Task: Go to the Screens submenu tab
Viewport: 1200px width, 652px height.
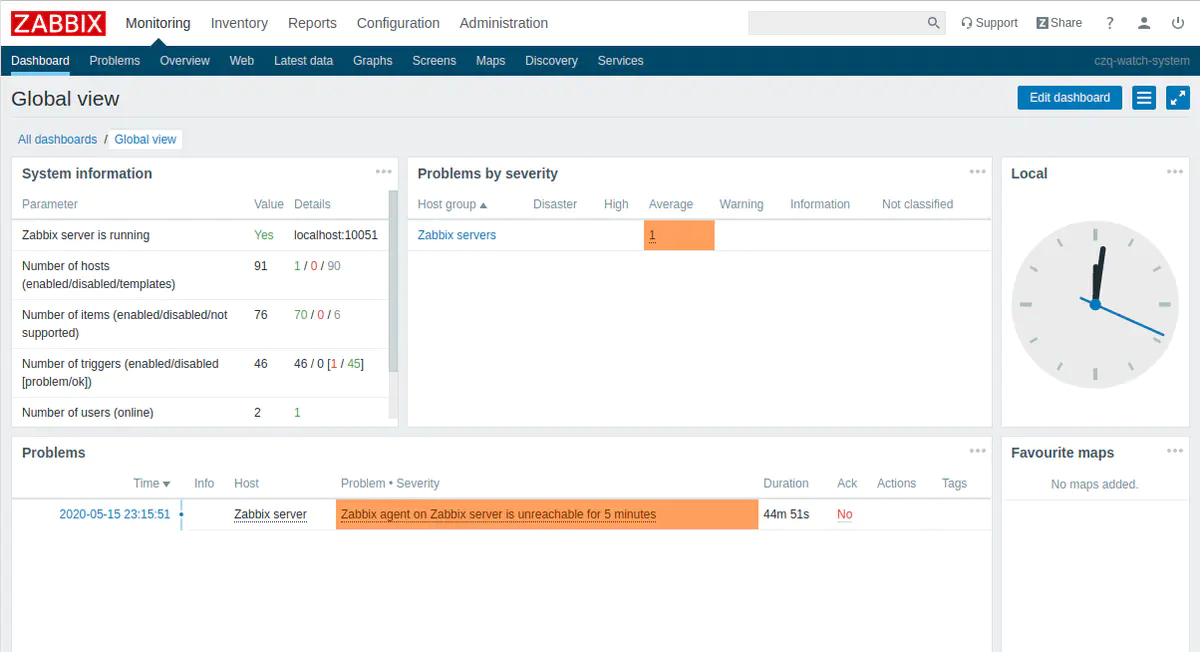Action: click(x=434, y=61)
